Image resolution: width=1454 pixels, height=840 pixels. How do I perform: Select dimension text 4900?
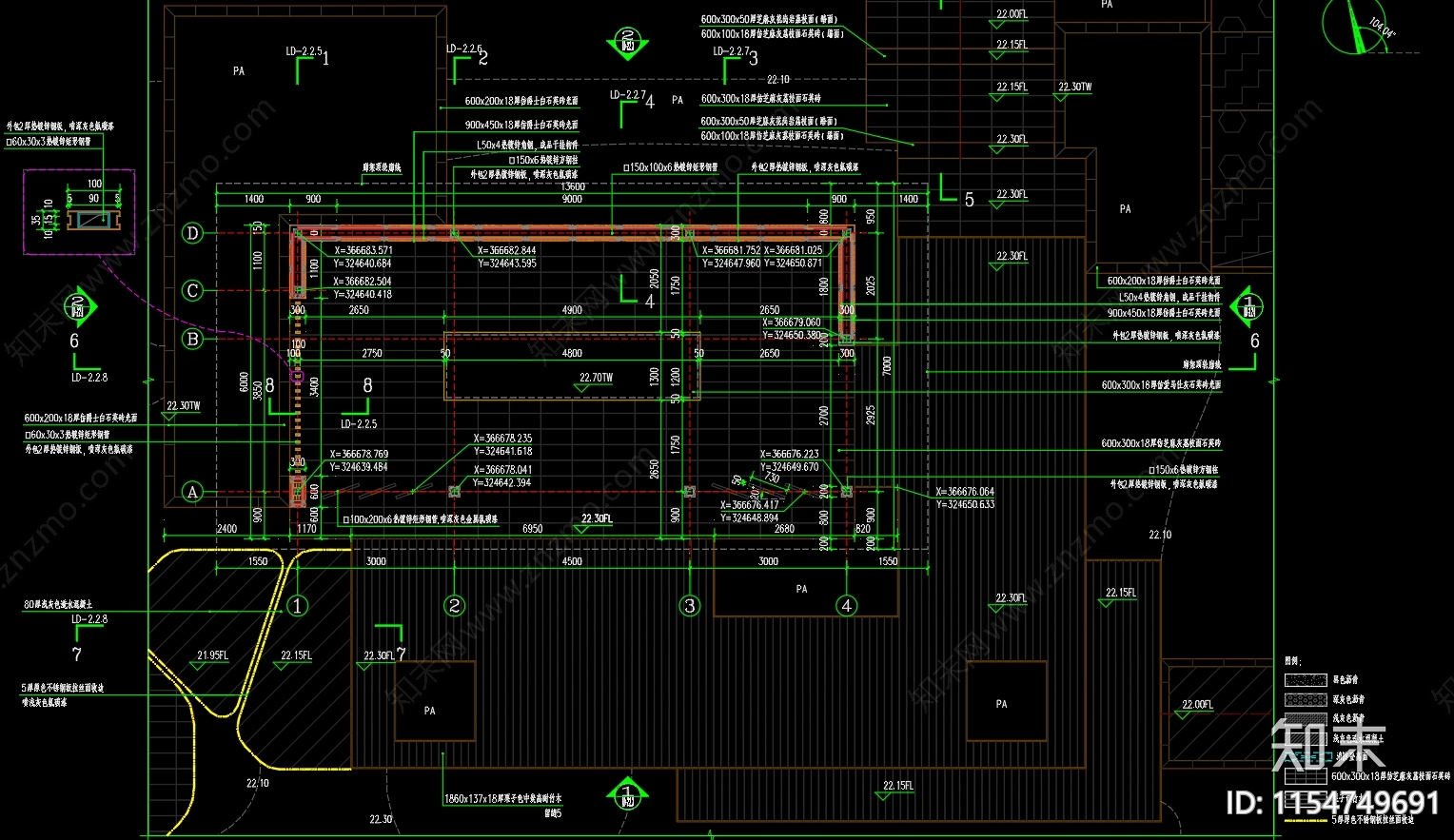coord(572,310)
